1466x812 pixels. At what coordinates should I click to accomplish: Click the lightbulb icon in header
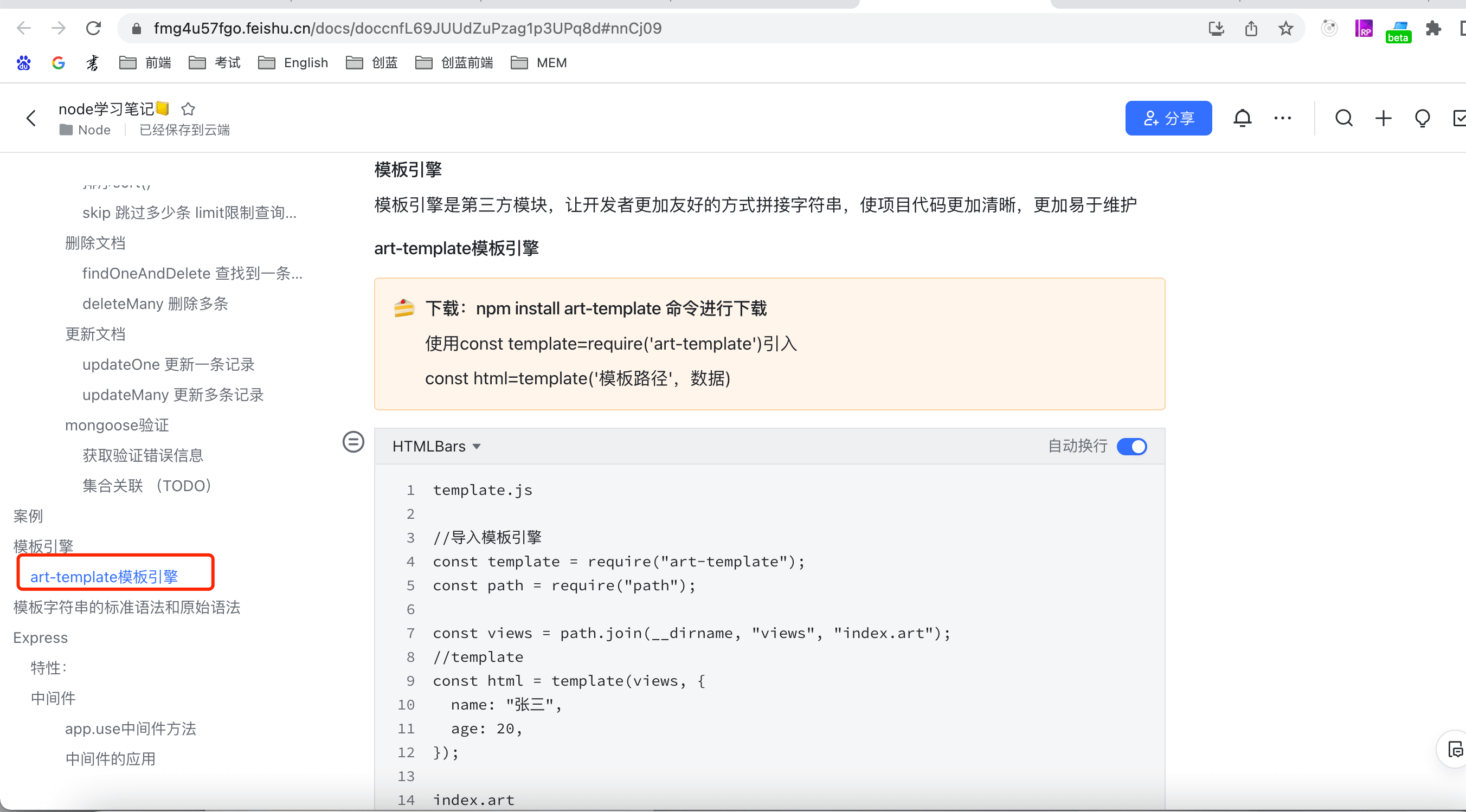(1422, 118)
